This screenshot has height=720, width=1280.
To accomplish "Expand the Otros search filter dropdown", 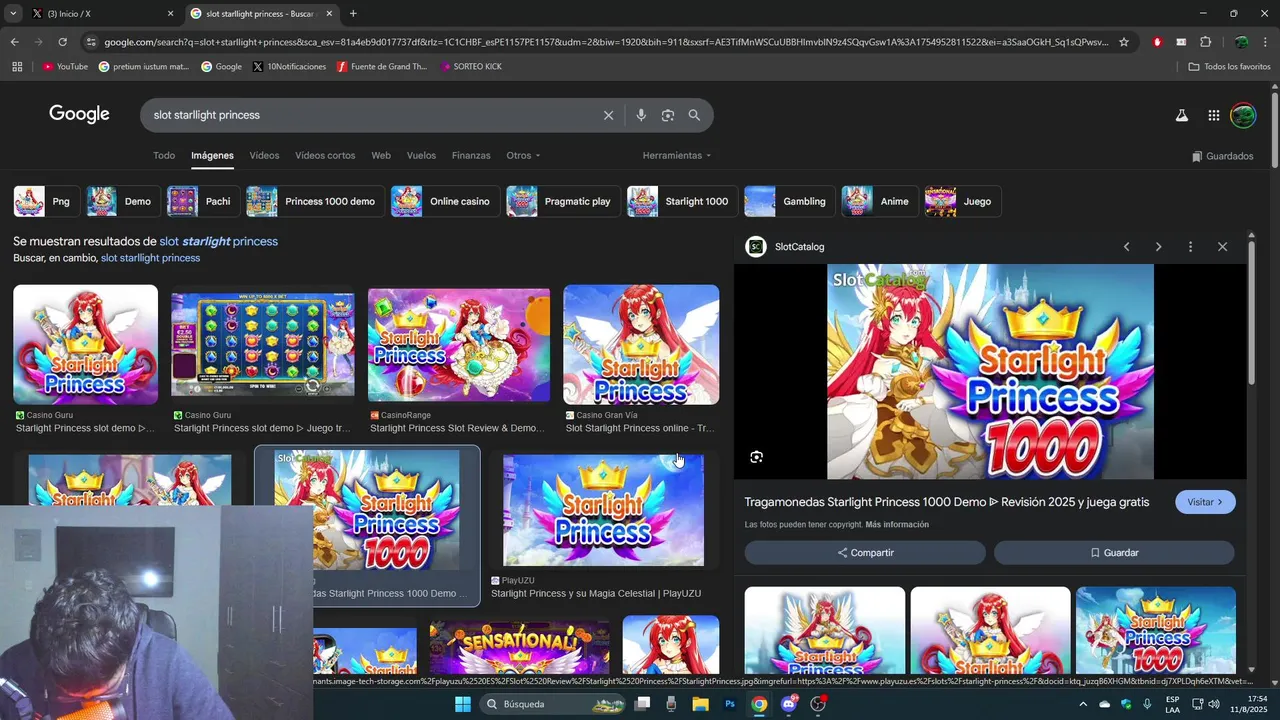I will coord(523,156).
